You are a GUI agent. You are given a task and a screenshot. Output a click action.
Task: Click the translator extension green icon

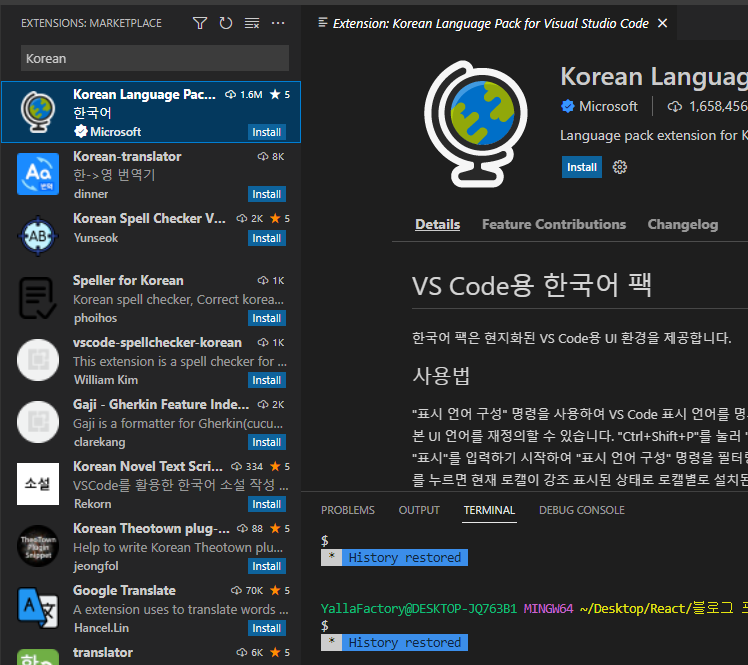(38, 657)
